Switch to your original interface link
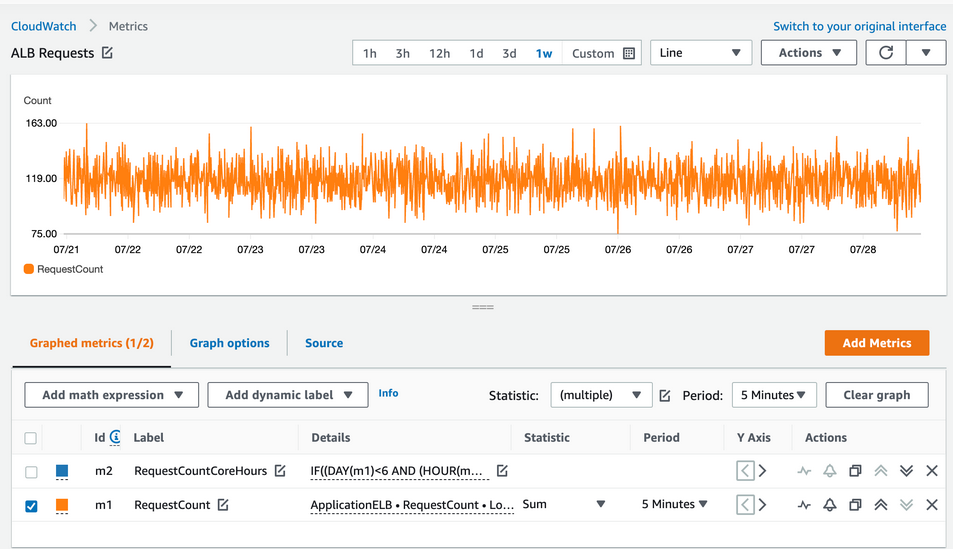This screenshot has height=552, width=953. (859, 26)
